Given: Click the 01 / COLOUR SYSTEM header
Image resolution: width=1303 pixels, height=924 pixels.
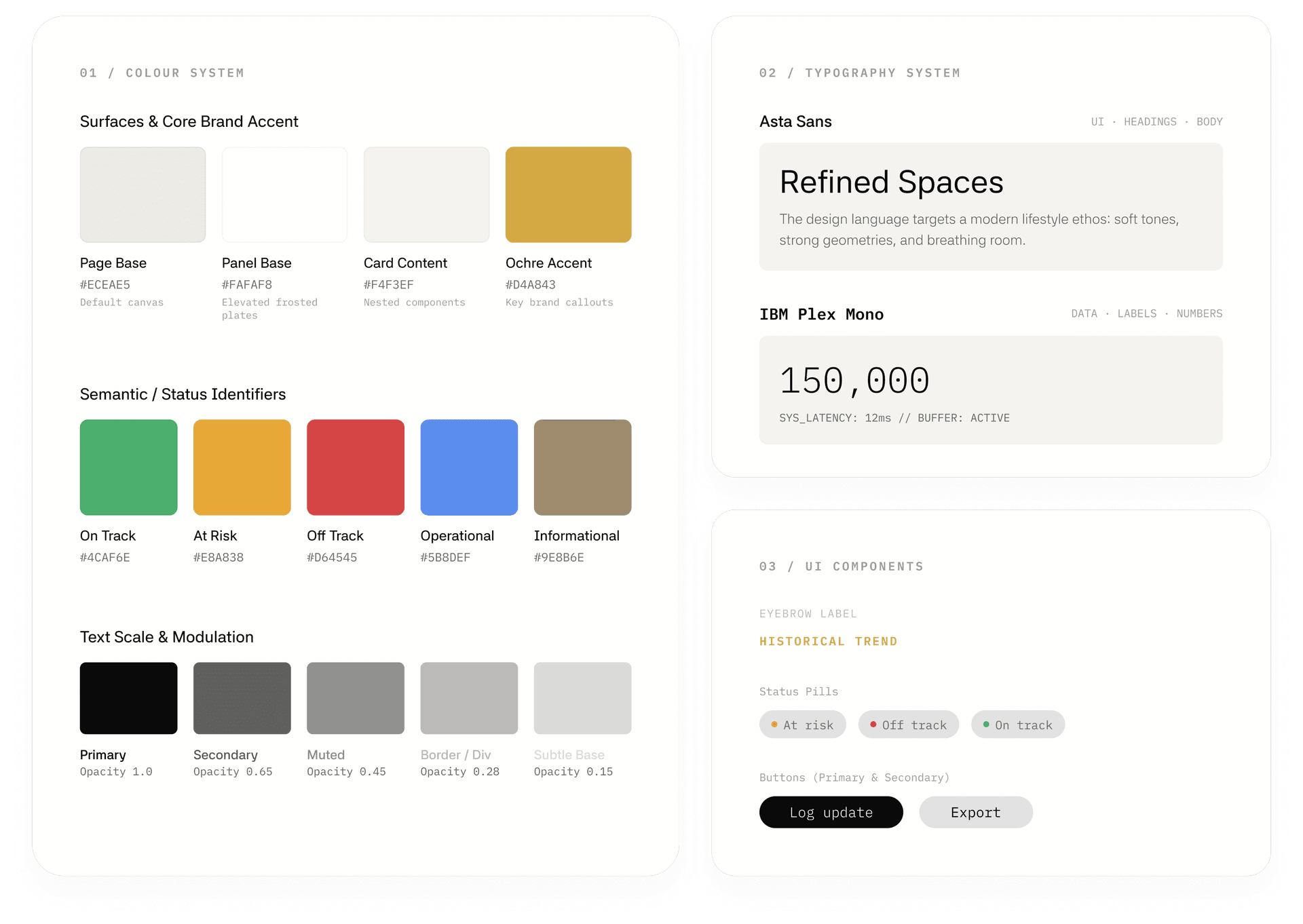Looking at the screenshot, I should point(162,73).
